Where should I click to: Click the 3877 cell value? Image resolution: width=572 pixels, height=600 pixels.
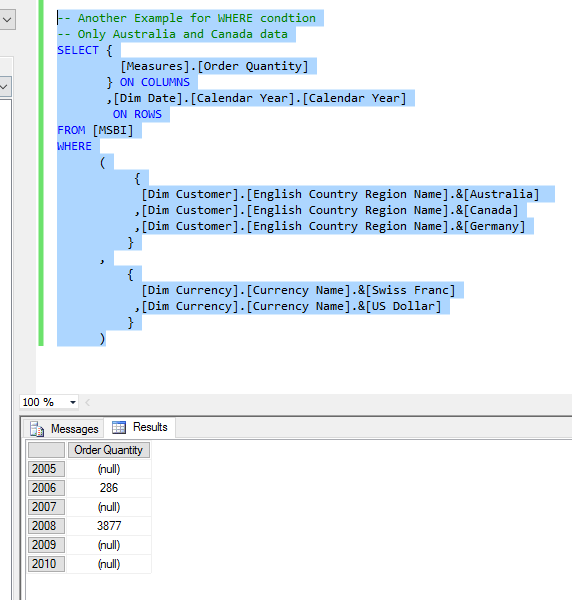coord(109,526)
